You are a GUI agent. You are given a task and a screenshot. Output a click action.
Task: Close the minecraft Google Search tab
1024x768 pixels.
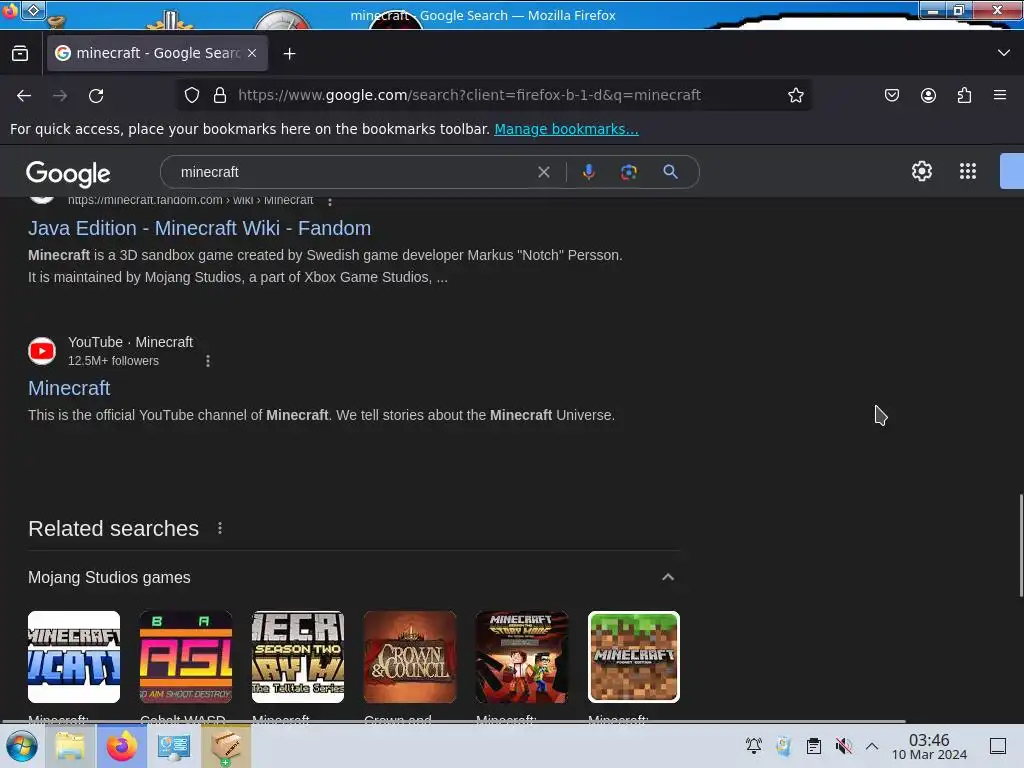click(252, 53)
